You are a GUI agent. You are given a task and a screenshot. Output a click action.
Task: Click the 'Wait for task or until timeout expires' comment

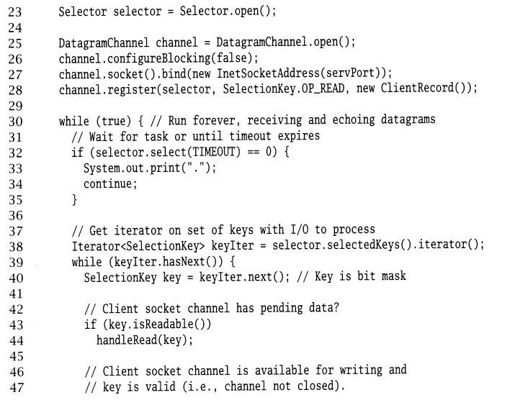(x=204, y=136)
